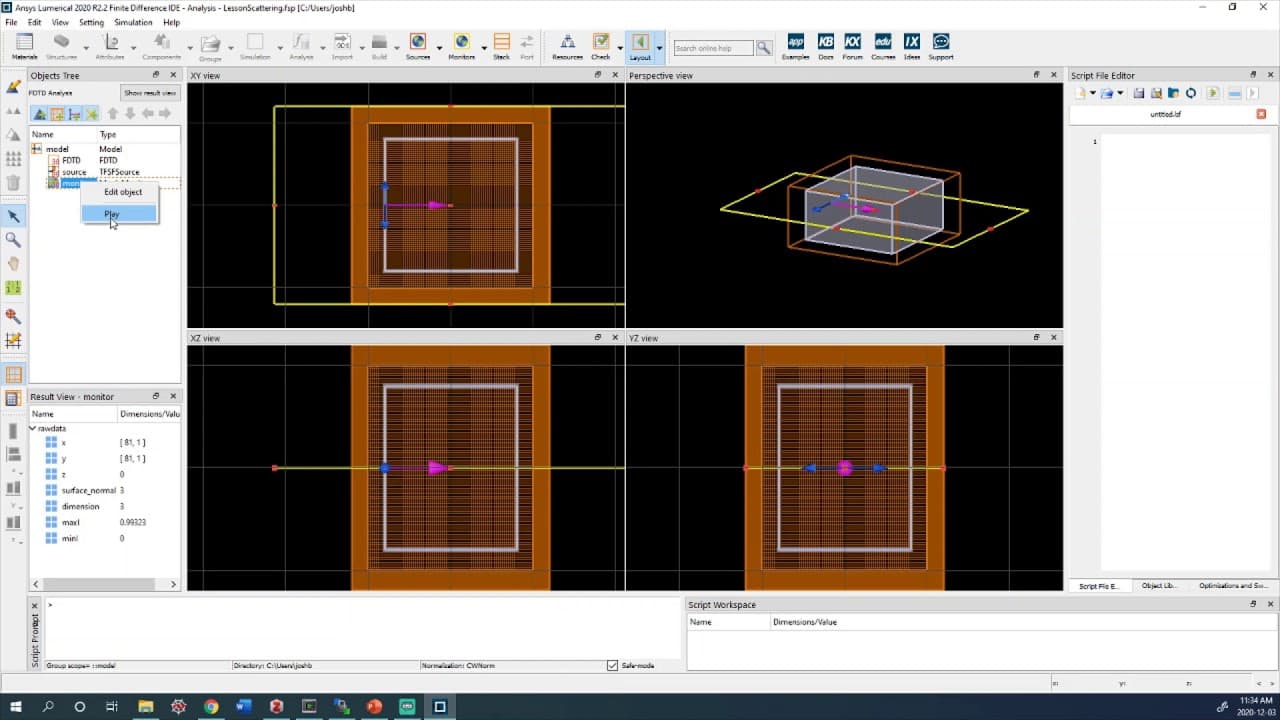This screenshot has width=1280, height=720.
Task: Choose Play from context menu
Action: [x=120, y=214]
